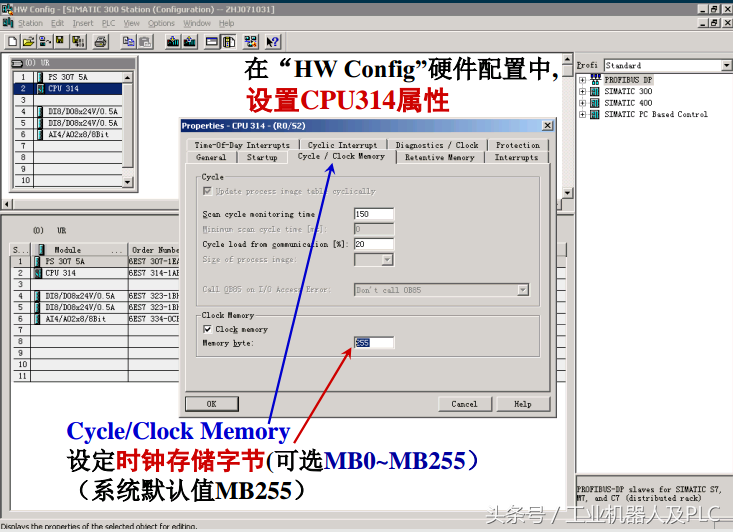This screenshot has height=532, width=733.
Task: Click AI4/AO2x8/8Bit module icon in rack
Action: (x=41, y=134)
